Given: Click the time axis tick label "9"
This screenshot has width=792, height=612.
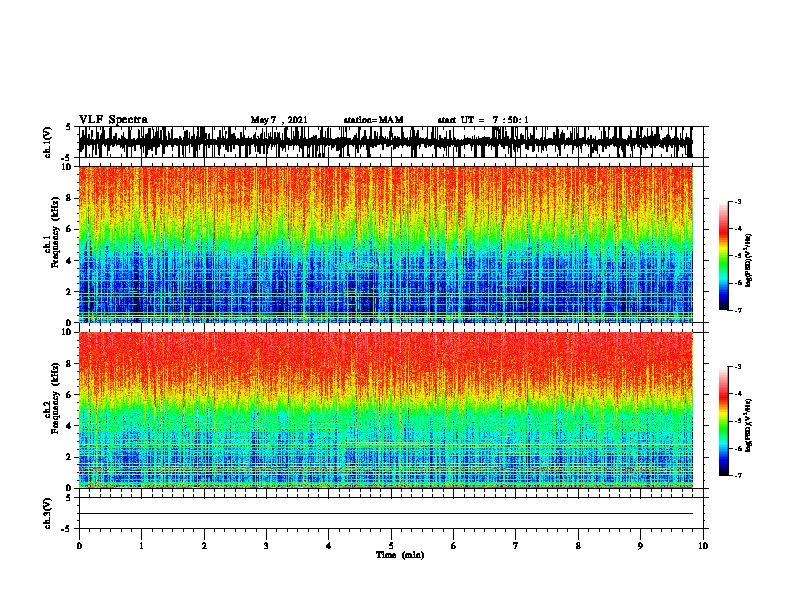Looking at the screenshot, I should (x=640, y=546).
